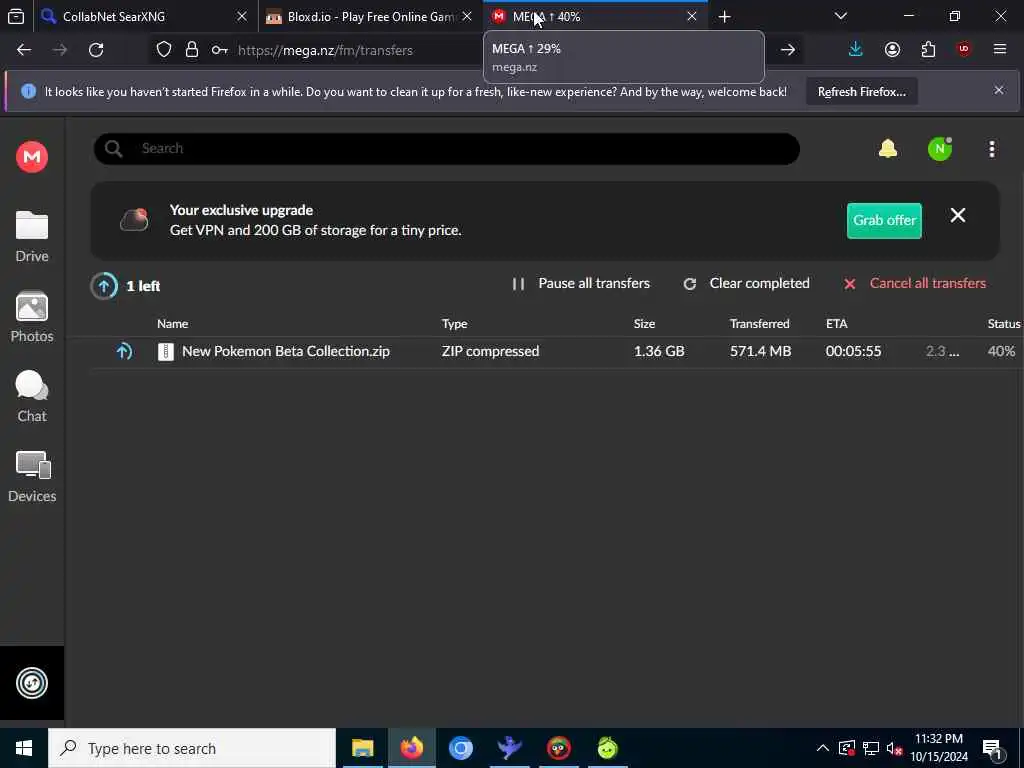
Task: Open the transfers circular icon at sidebar bottom
Action: [32, 683]
